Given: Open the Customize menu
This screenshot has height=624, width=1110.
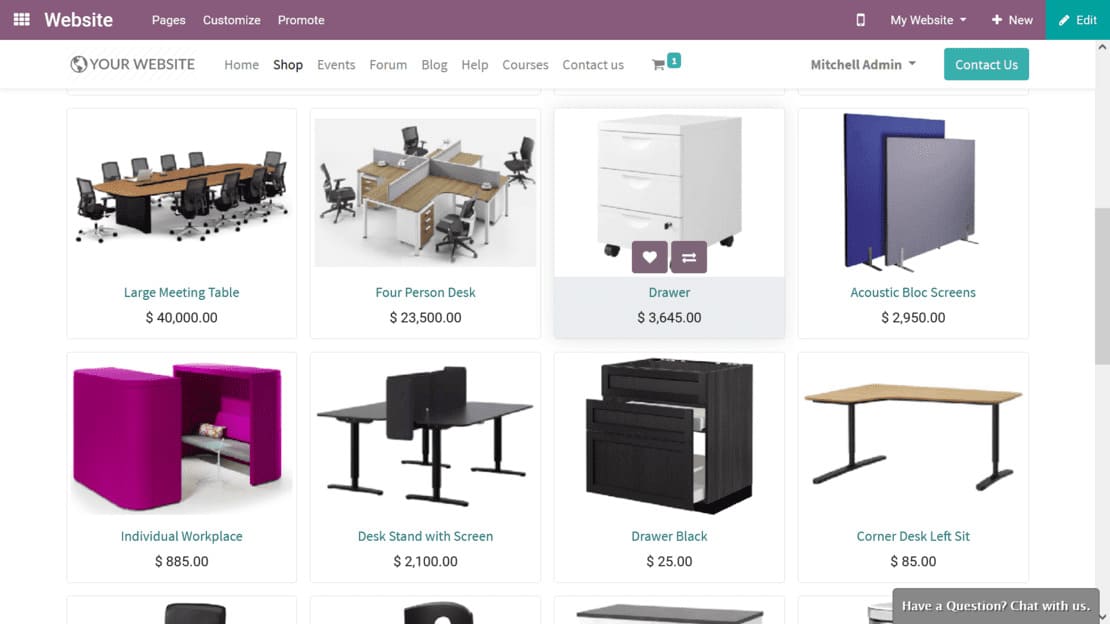Looking at the screenshot, I should click(x=231, y=20).
